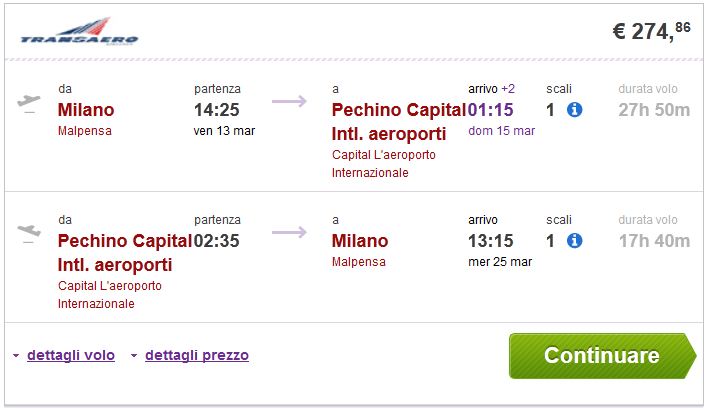Click the return flight plane icon
708x409 pixels.
[29, 233]
